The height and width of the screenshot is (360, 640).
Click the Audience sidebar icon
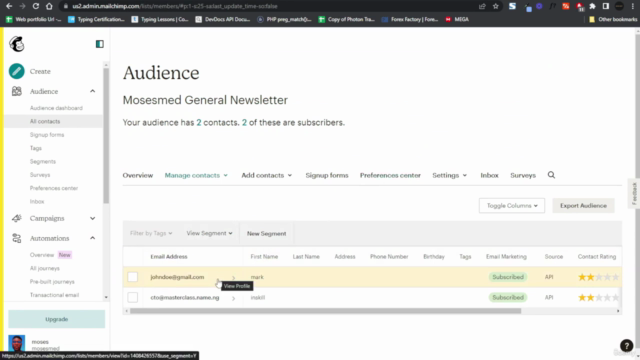point(17,91)
